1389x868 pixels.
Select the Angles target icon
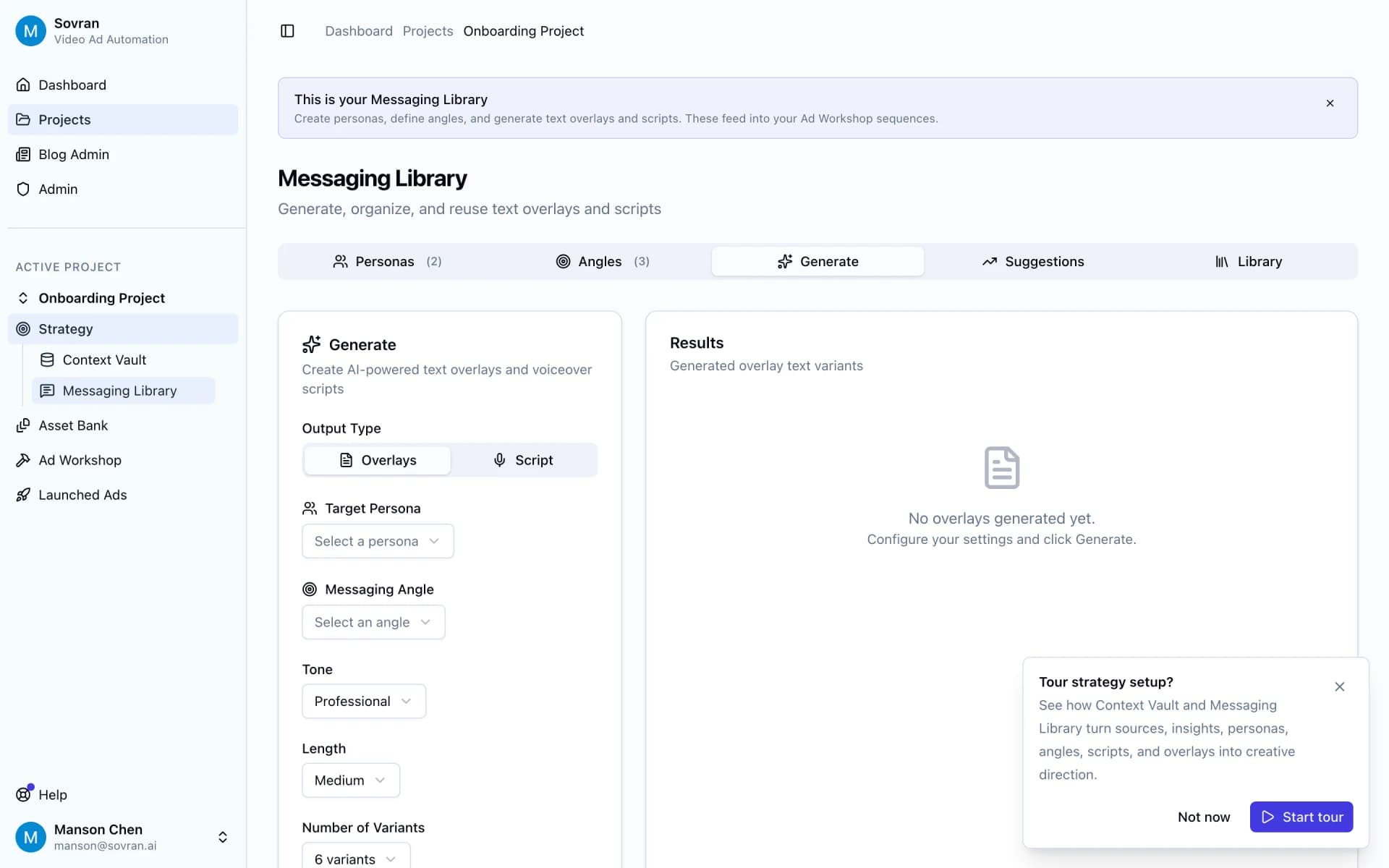tap(564, 261)
